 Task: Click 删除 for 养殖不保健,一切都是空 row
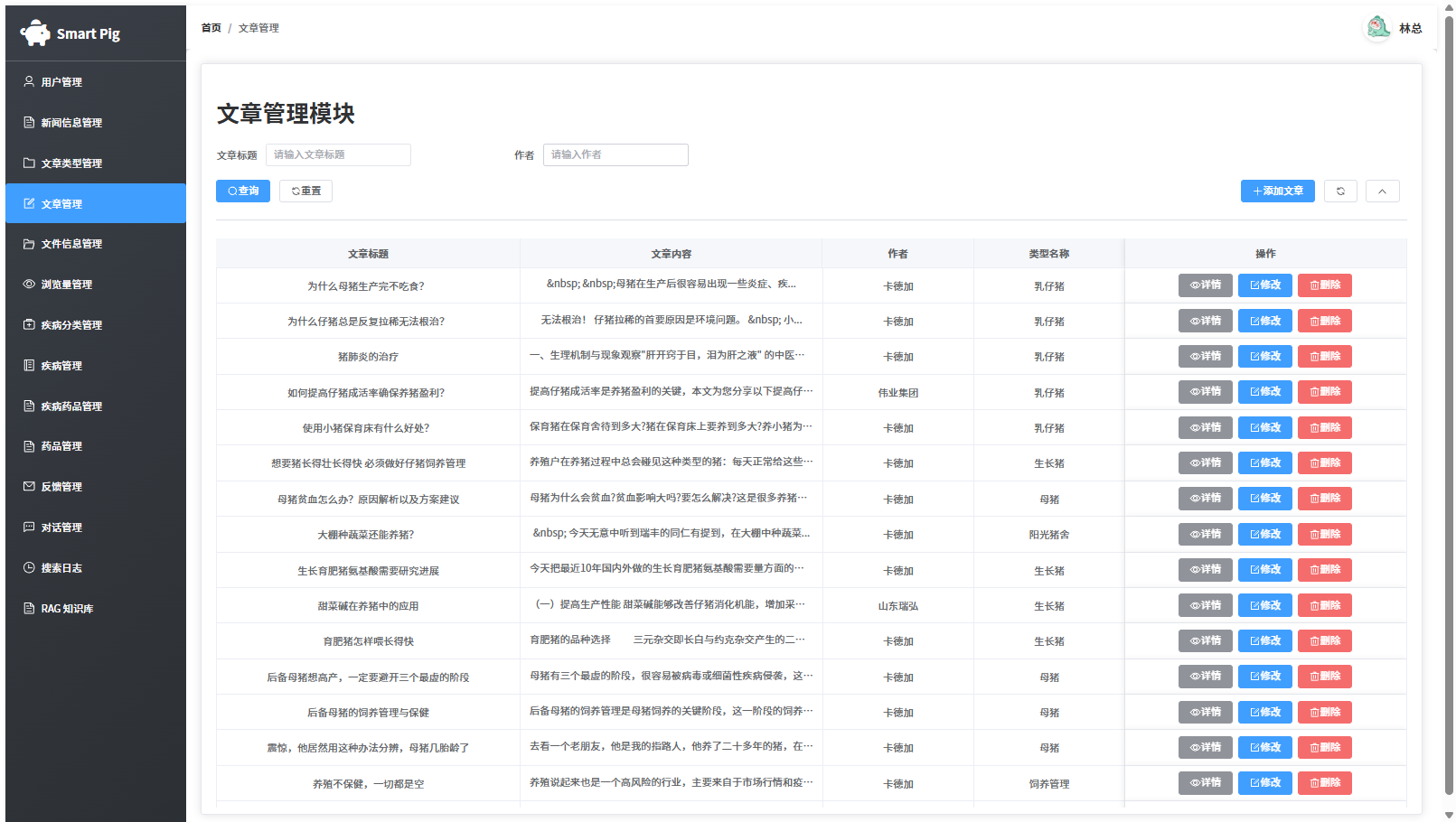click(1324, 783)
